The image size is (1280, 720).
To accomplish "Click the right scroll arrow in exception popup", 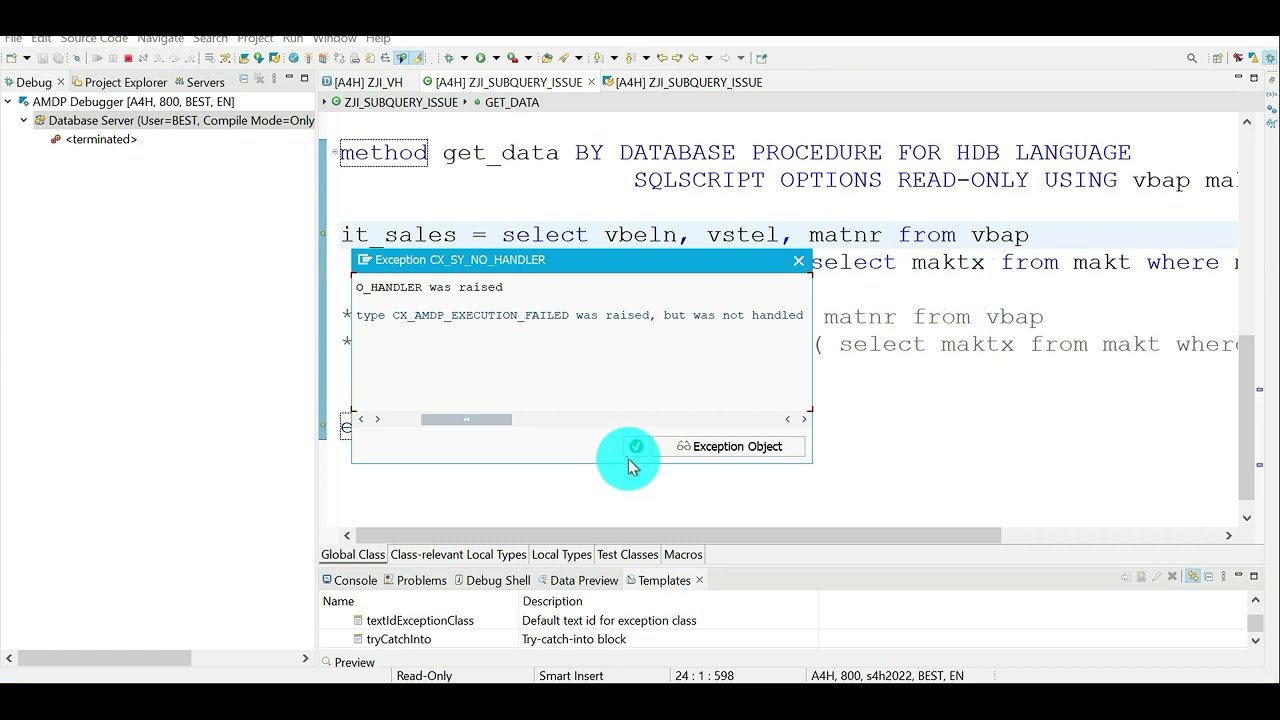I will [804, 419].
